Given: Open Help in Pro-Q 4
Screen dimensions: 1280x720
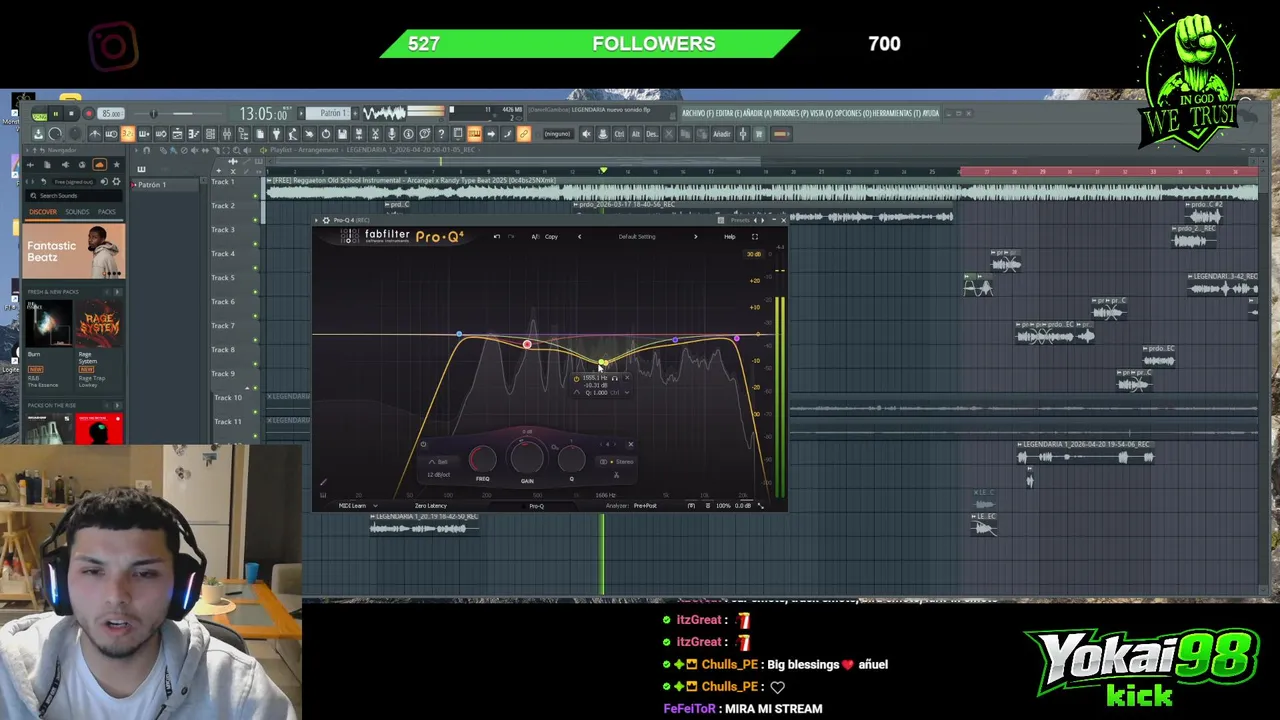Looking at the screenshot, I should (x=729, y=237).
